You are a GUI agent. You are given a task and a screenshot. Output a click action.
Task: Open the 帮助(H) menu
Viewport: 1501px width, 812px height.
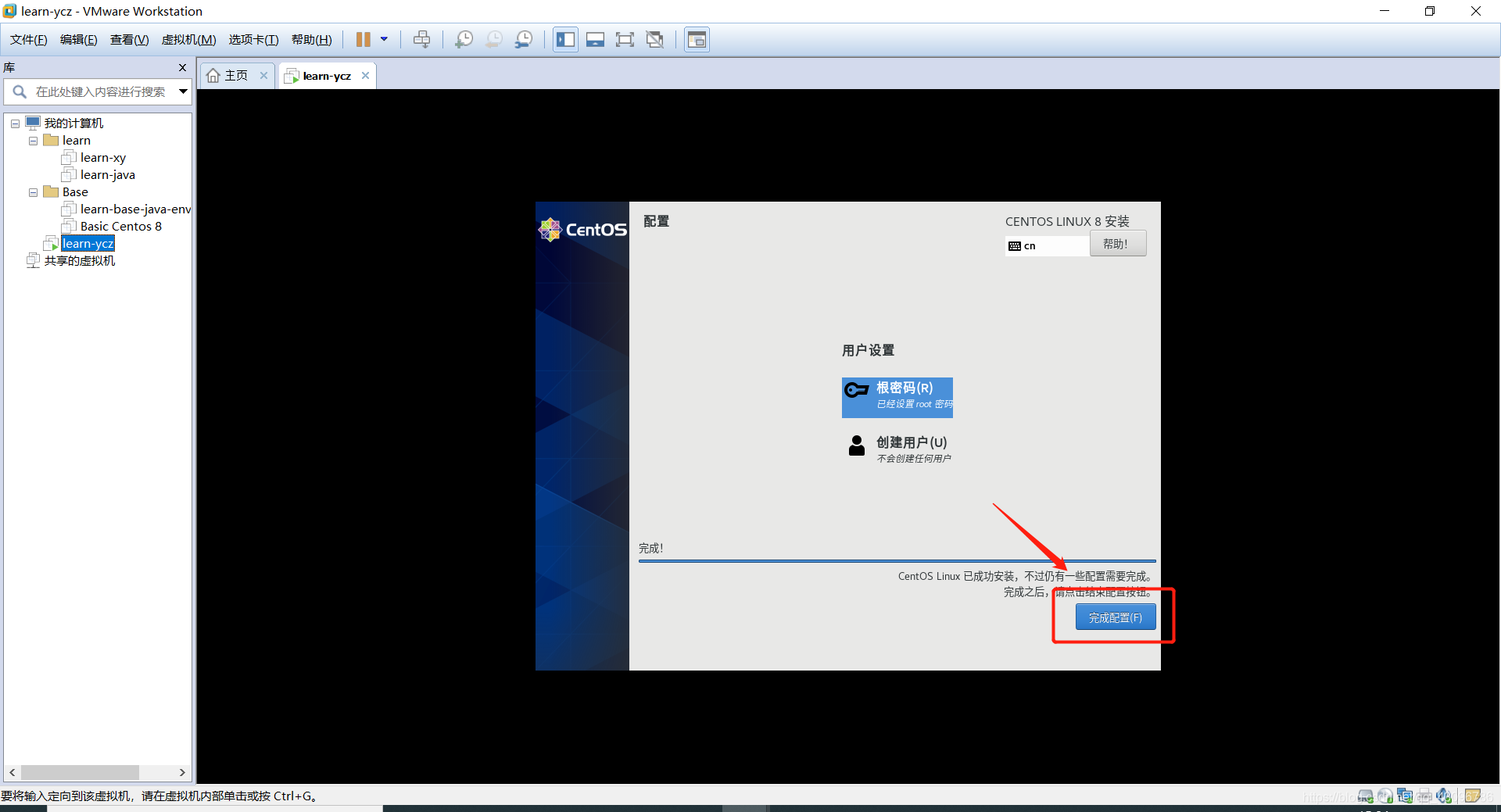311,40
